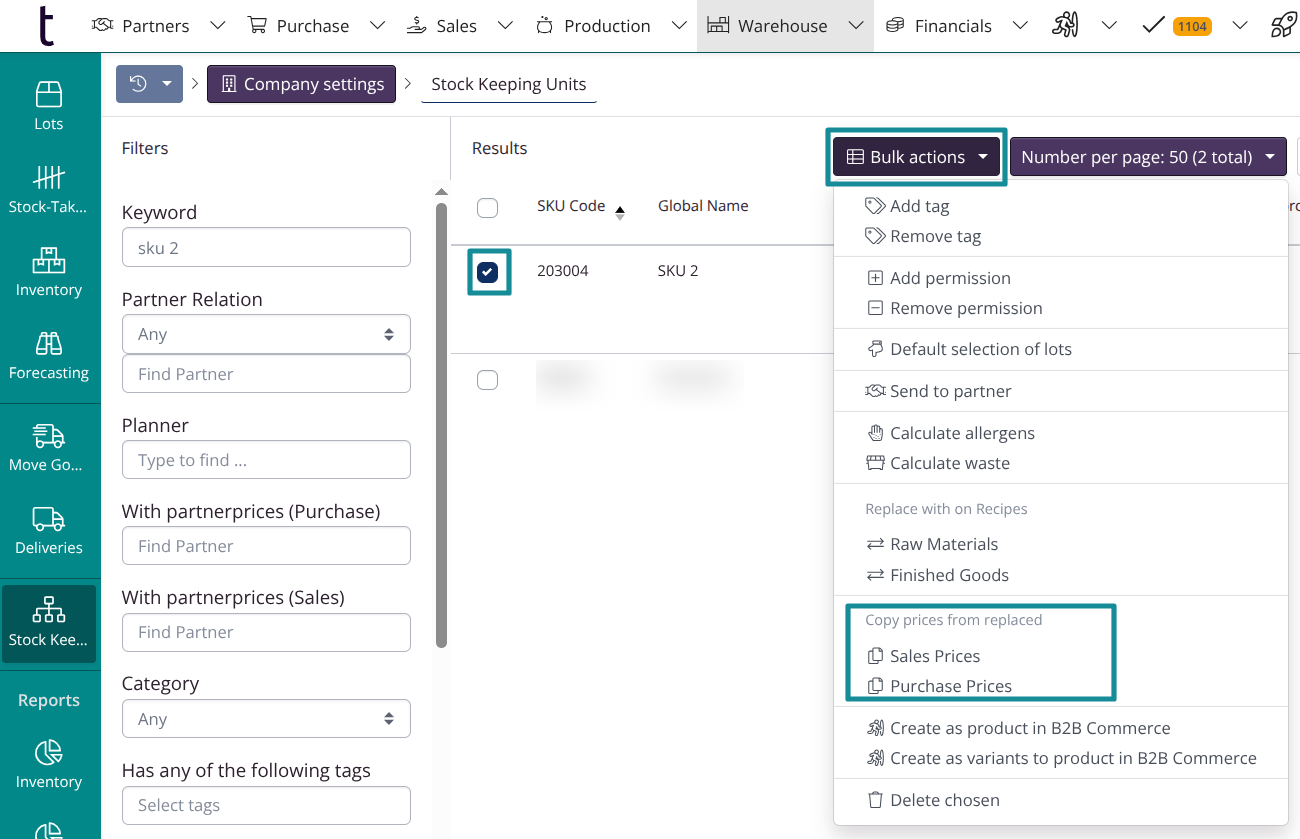This screenshot has width=1300, height=839.
Task: Click the Sales Prices copy icon
Action: coord(875,656)
